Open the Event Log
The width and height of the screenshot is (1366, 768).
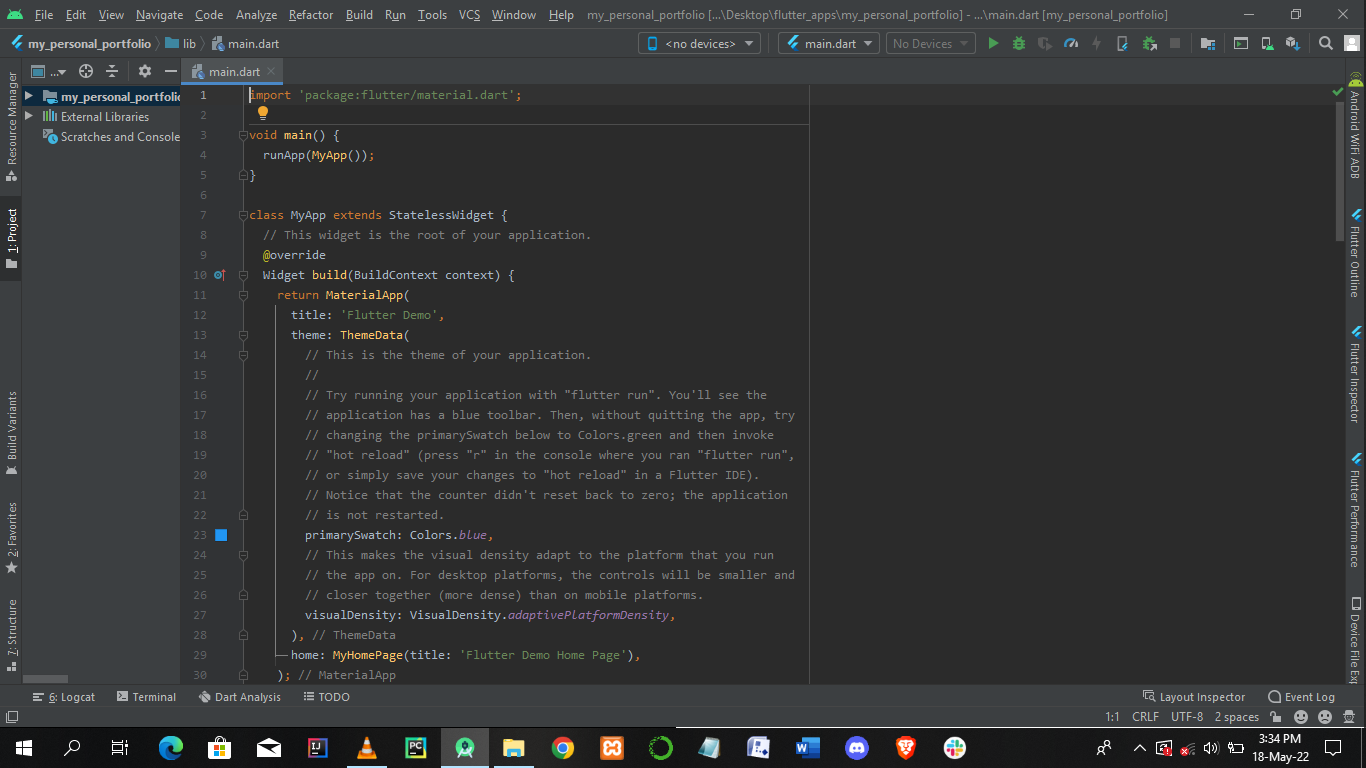click(x=1301, y=697)
